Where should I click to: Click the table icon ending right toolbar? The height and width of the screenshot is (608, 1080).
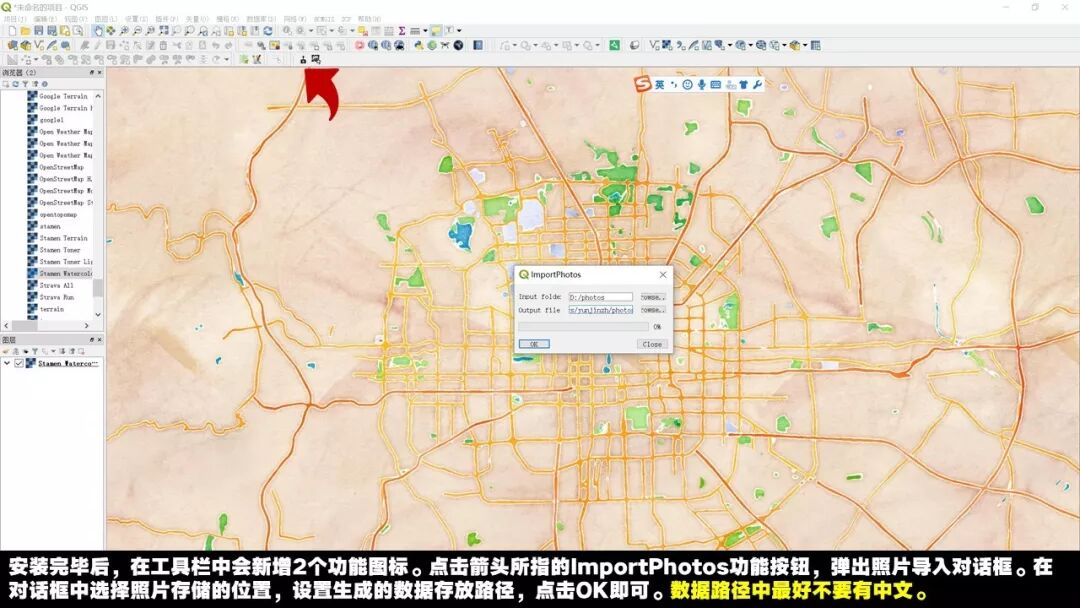click(816, 45)
